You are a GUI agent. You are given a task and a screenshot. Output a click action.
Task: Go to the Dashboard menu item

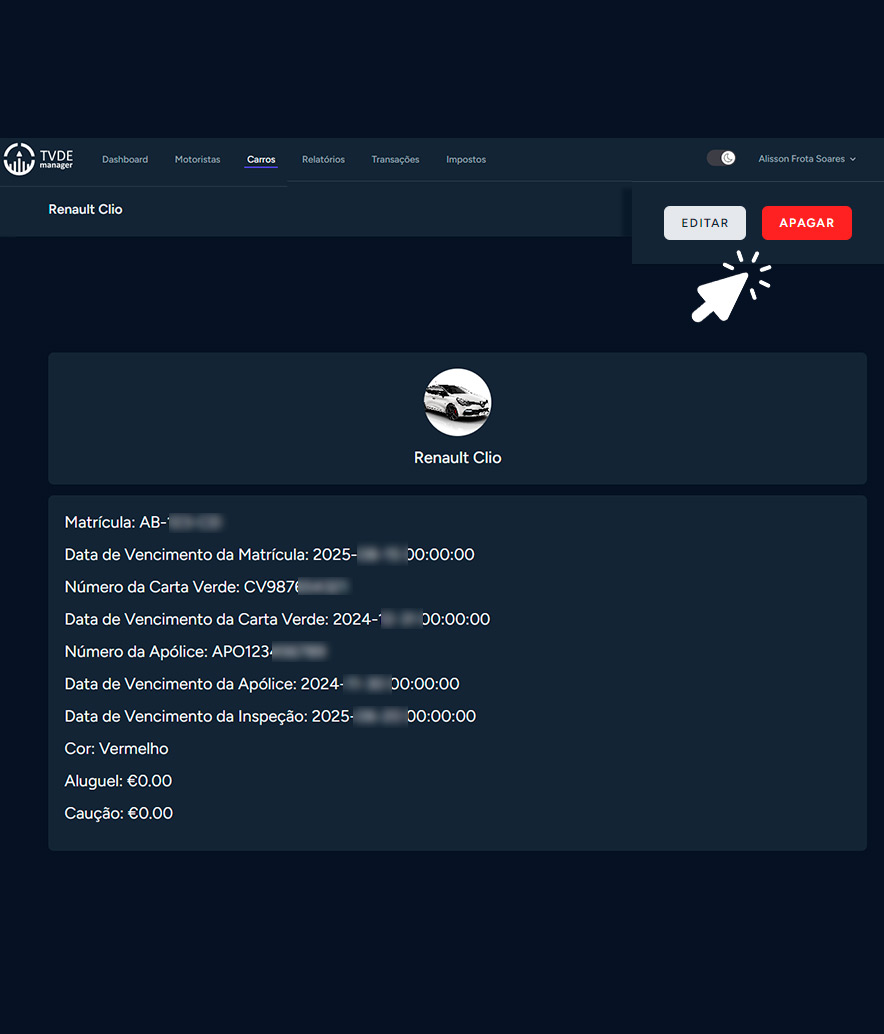point(125,160)
